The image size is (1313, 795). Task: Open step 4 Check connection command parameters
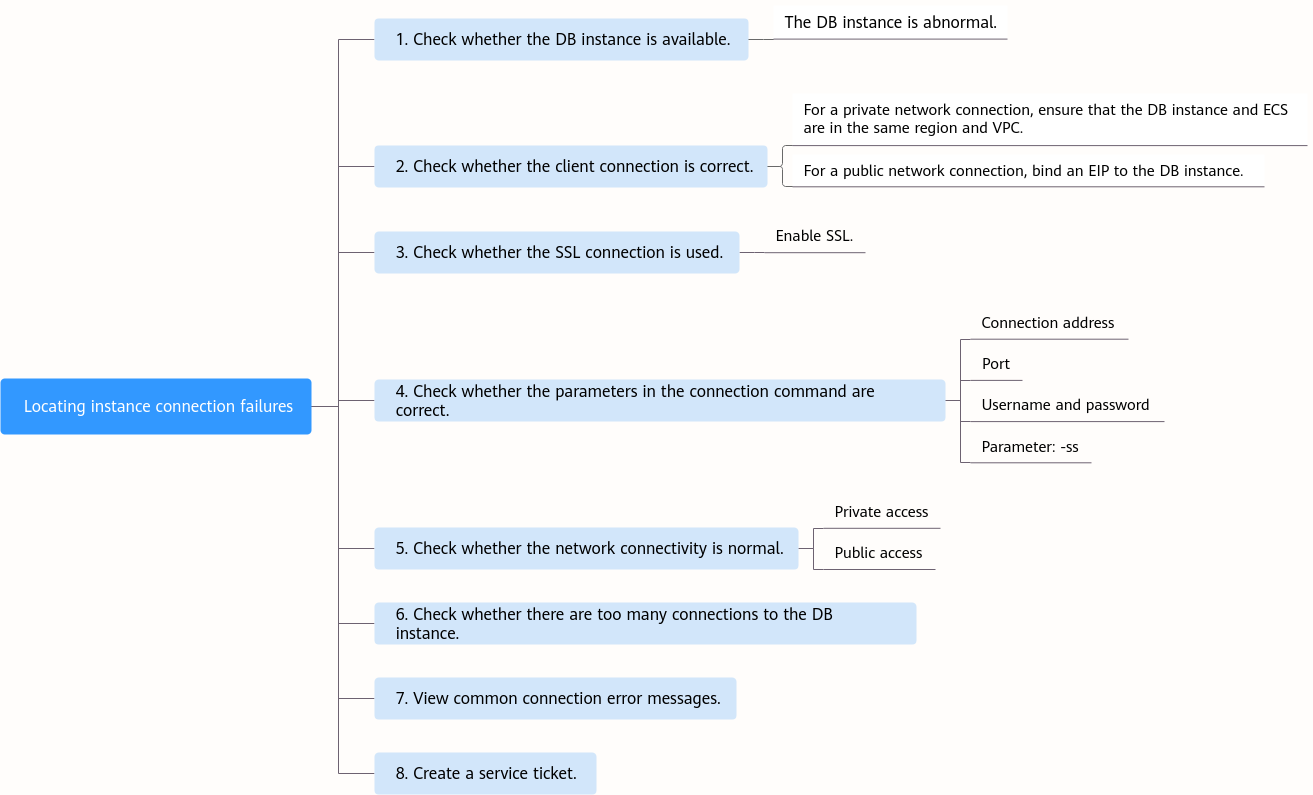[x=660, y=400]
